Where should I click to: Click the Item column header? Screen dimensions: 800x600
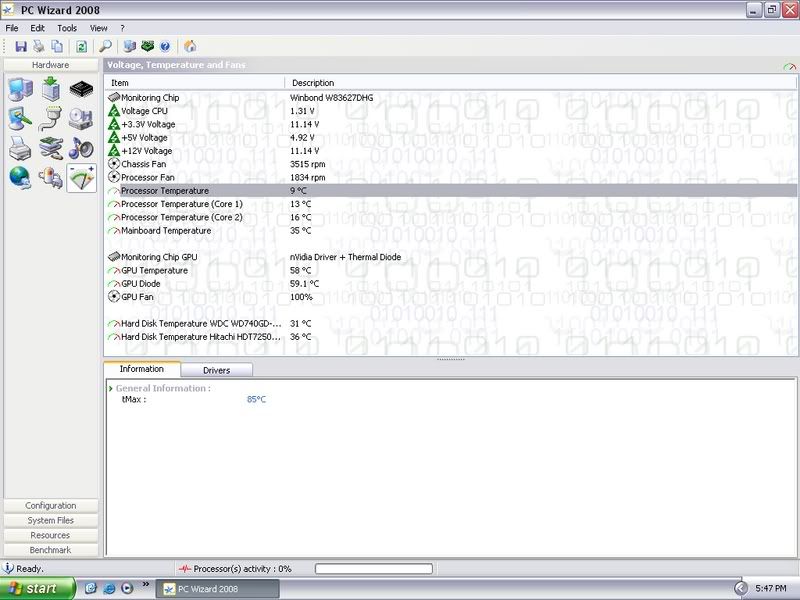[194, 83]
